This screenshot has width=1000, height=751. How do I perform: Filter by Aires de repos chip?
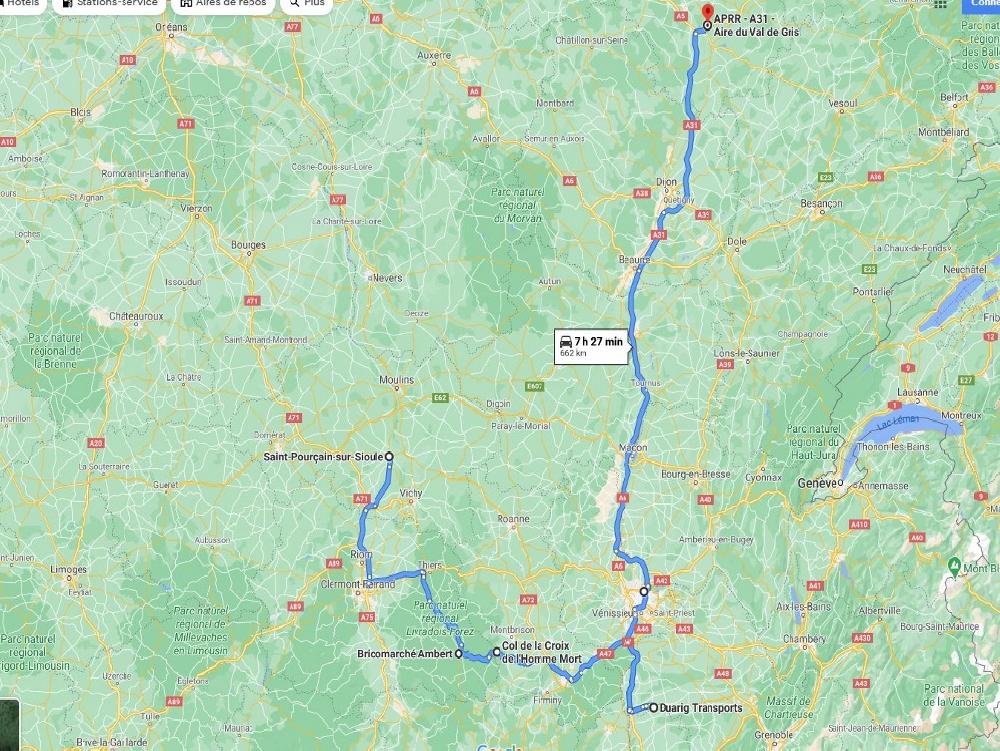(223, 4)
